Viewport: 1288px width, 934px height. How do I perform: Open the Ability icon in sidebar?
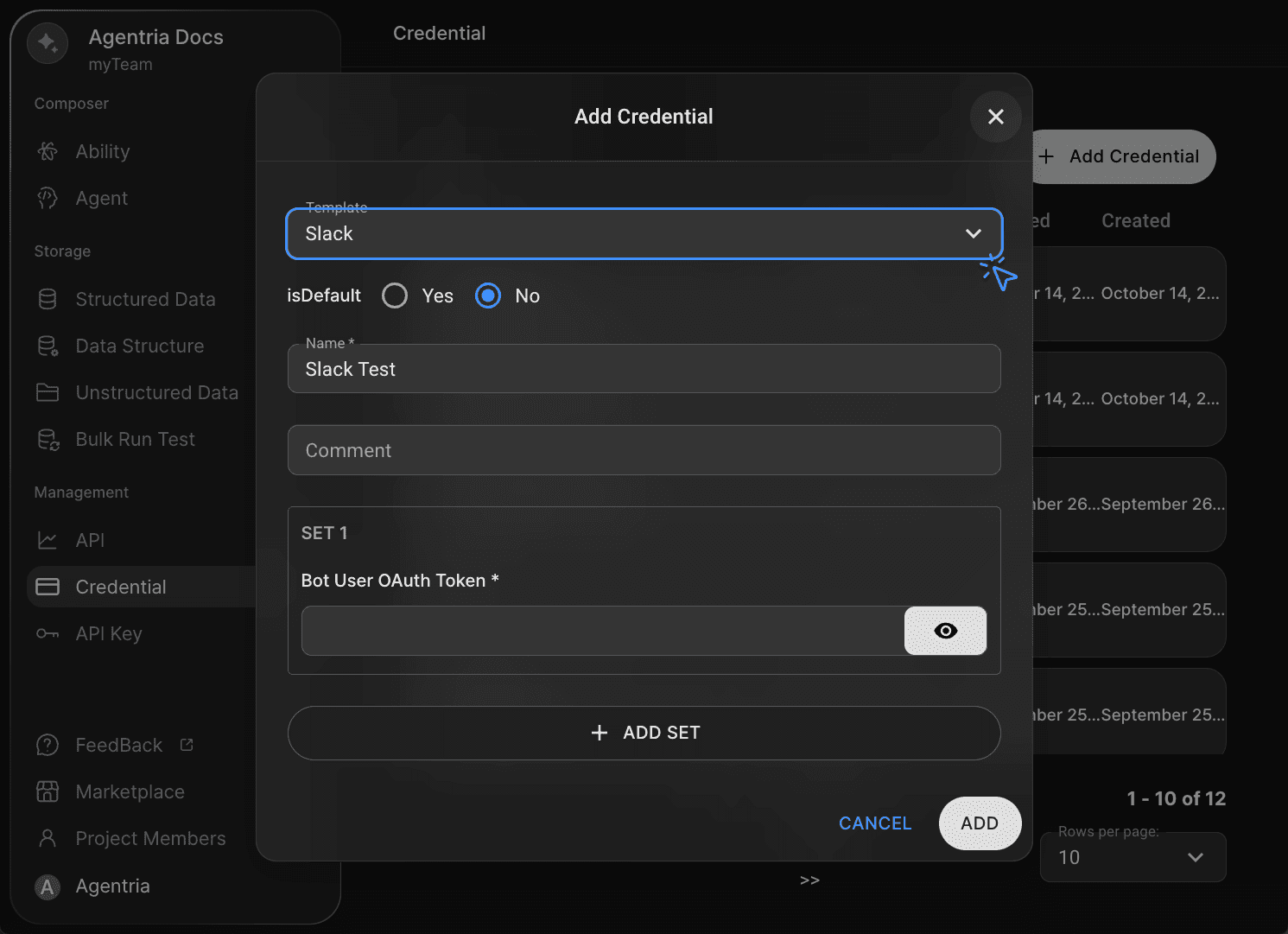[48, 151]
